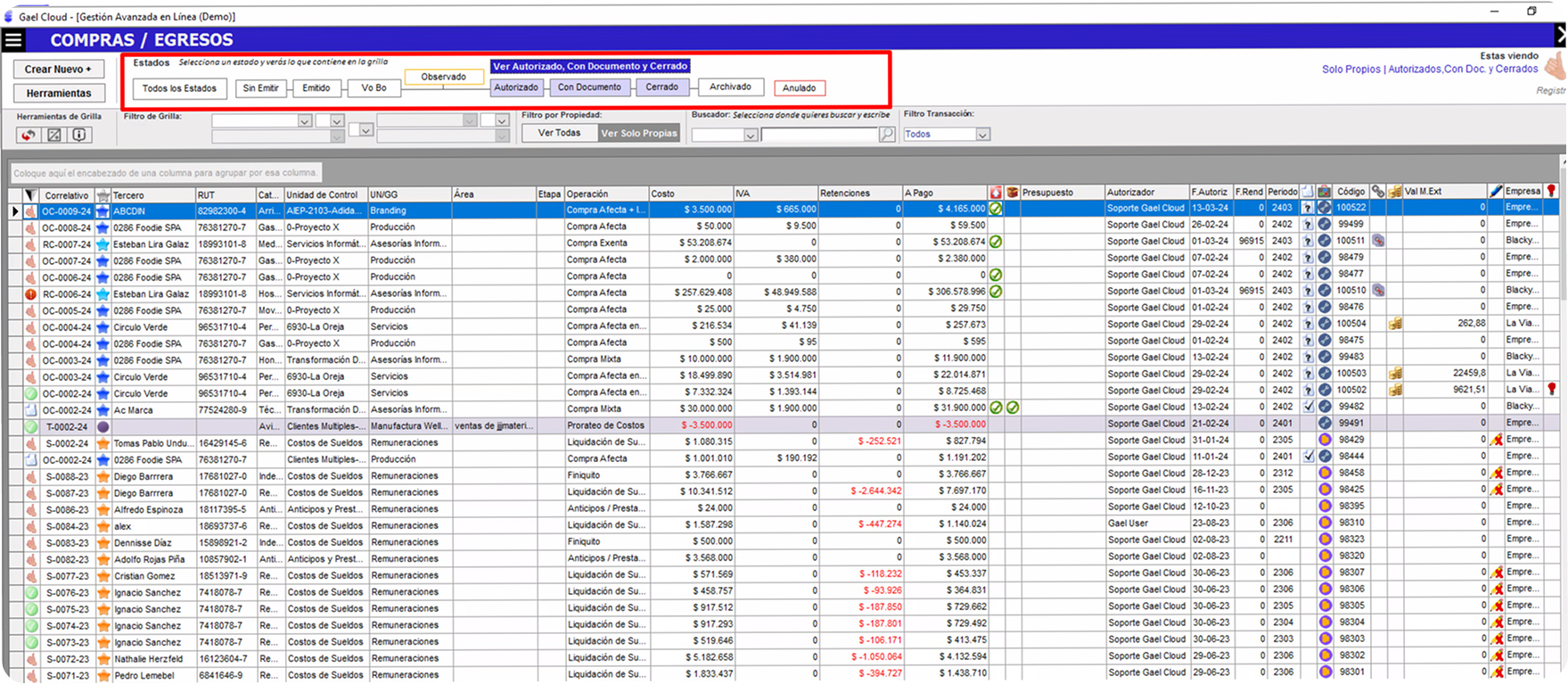1568x684 pixels.
Task: Click the funnel filter icon in grid header
Action: click(x=29, y=195)
